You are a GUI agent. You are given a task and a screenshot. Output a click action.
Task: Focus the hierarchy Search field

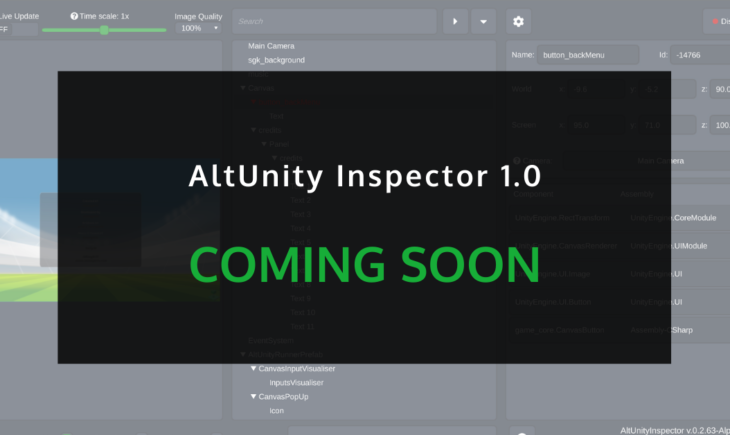click(x=334, y=21)
